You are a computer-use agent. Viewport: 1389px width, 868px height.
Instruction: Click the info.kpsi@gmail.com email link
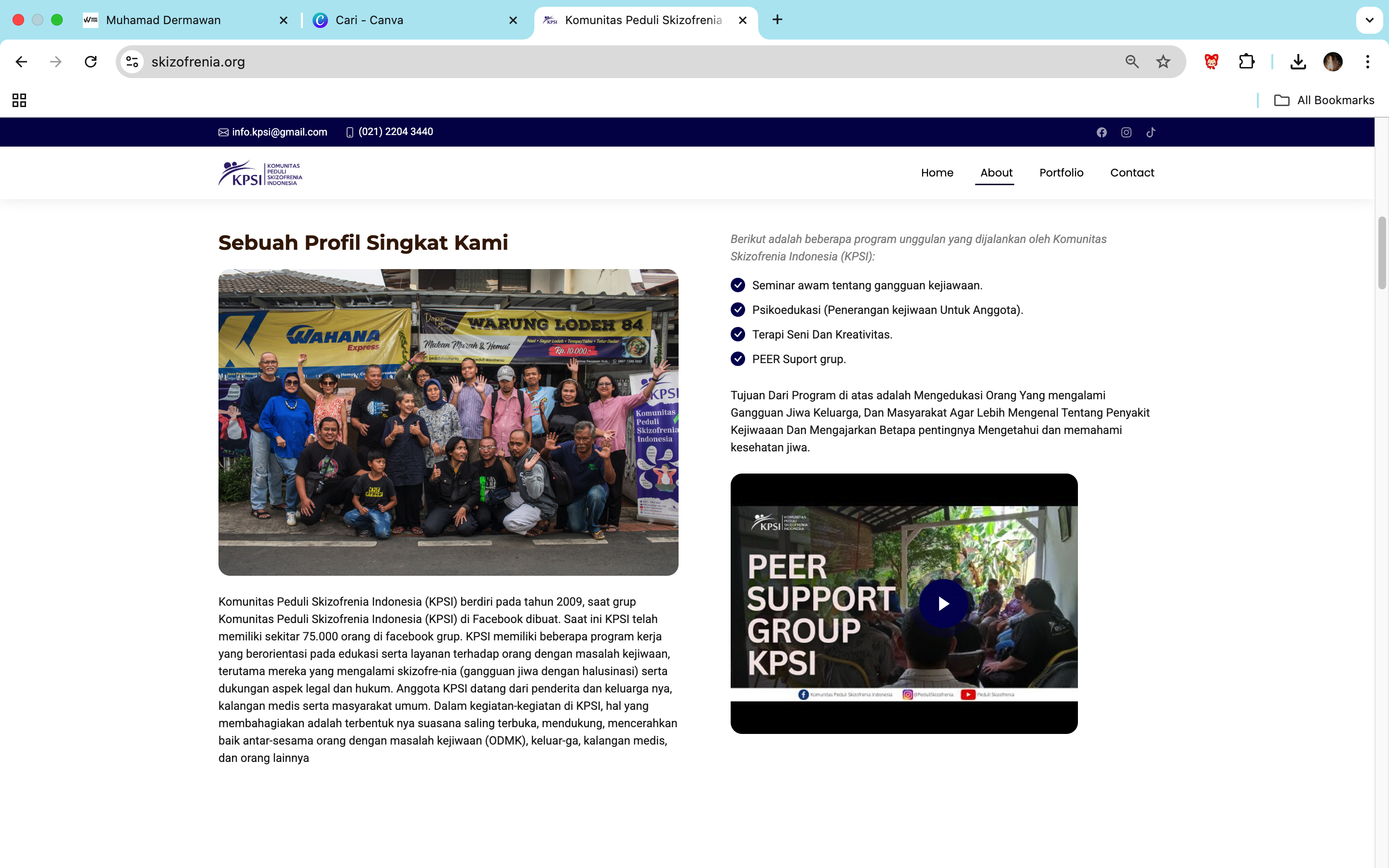click(x=279, y=132)
